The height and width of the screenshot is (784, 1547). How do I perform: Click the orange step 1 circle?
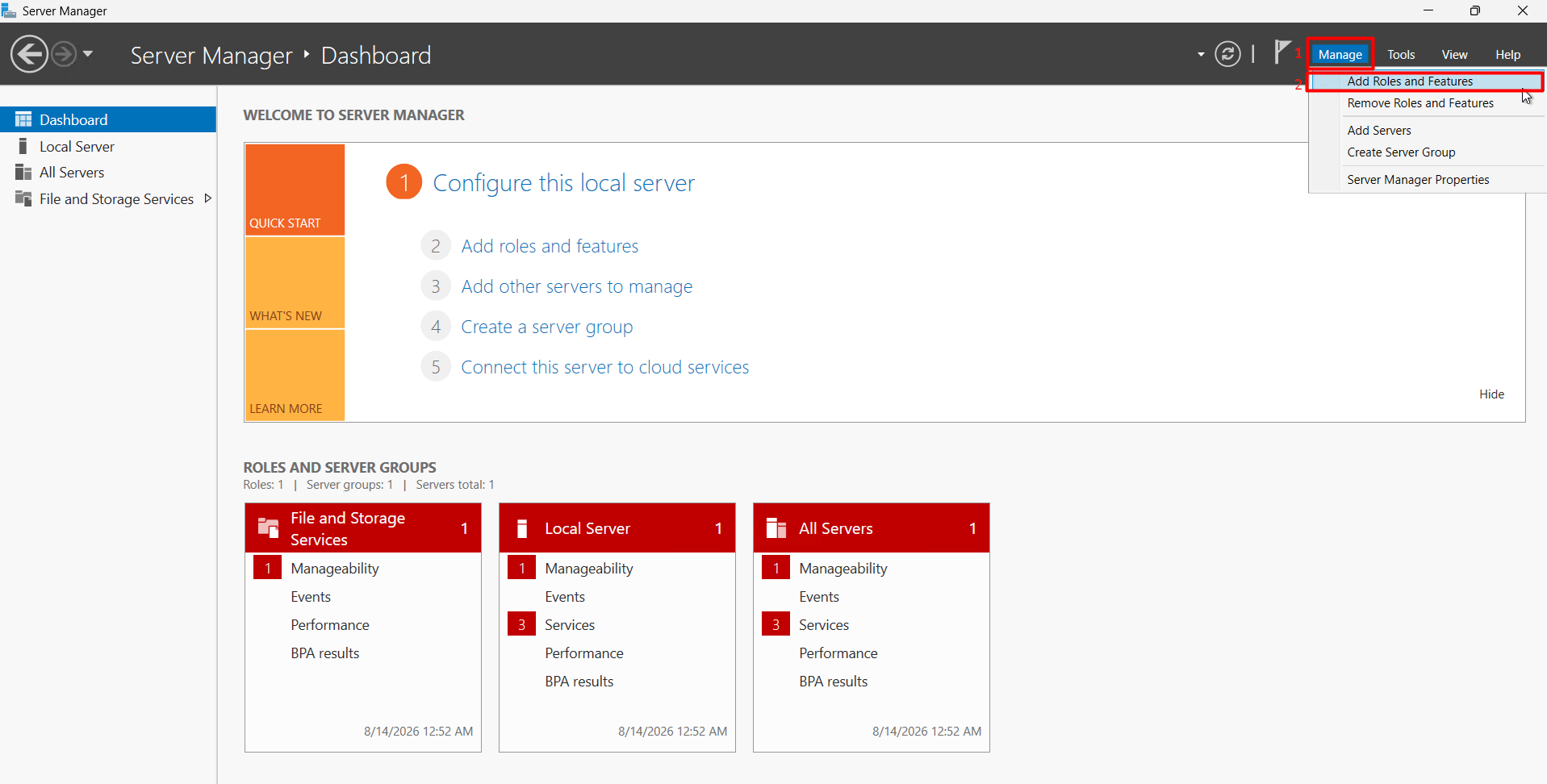pos(404,181)
